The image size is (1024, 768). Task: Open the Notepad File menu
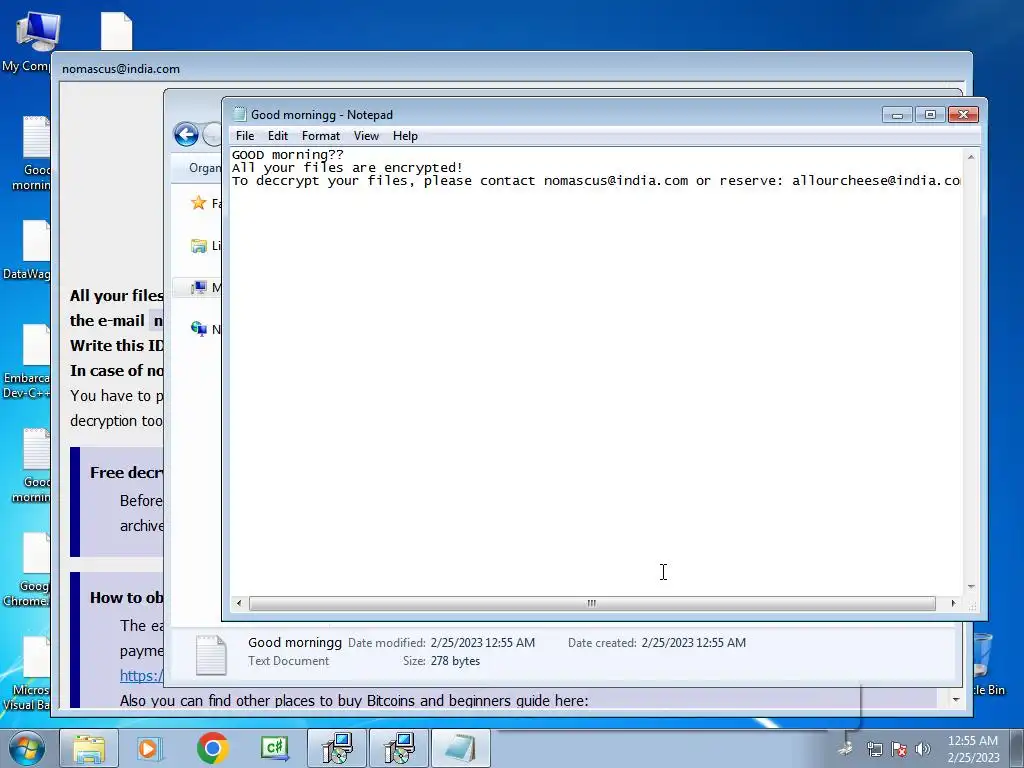tap(245, 136)
